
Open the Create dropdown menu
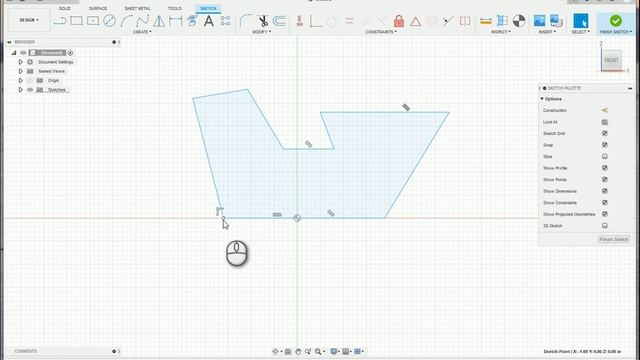click(142, 32)
